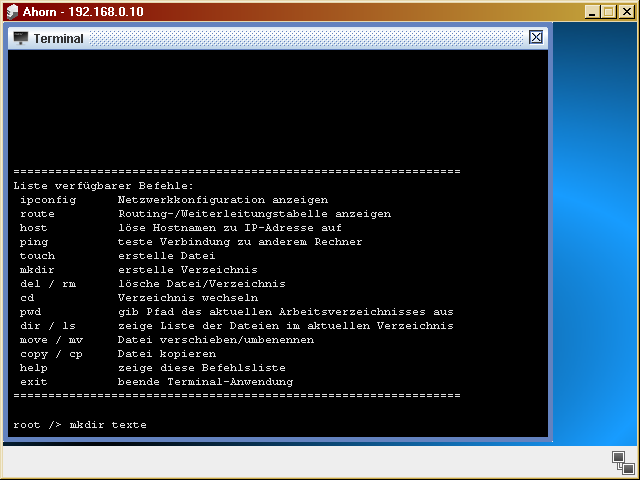Click 'Netzwerkkonfiguration anzeigen' description
Image resolution: width=640 pixels, height=480 pixels.
point(223,200)
